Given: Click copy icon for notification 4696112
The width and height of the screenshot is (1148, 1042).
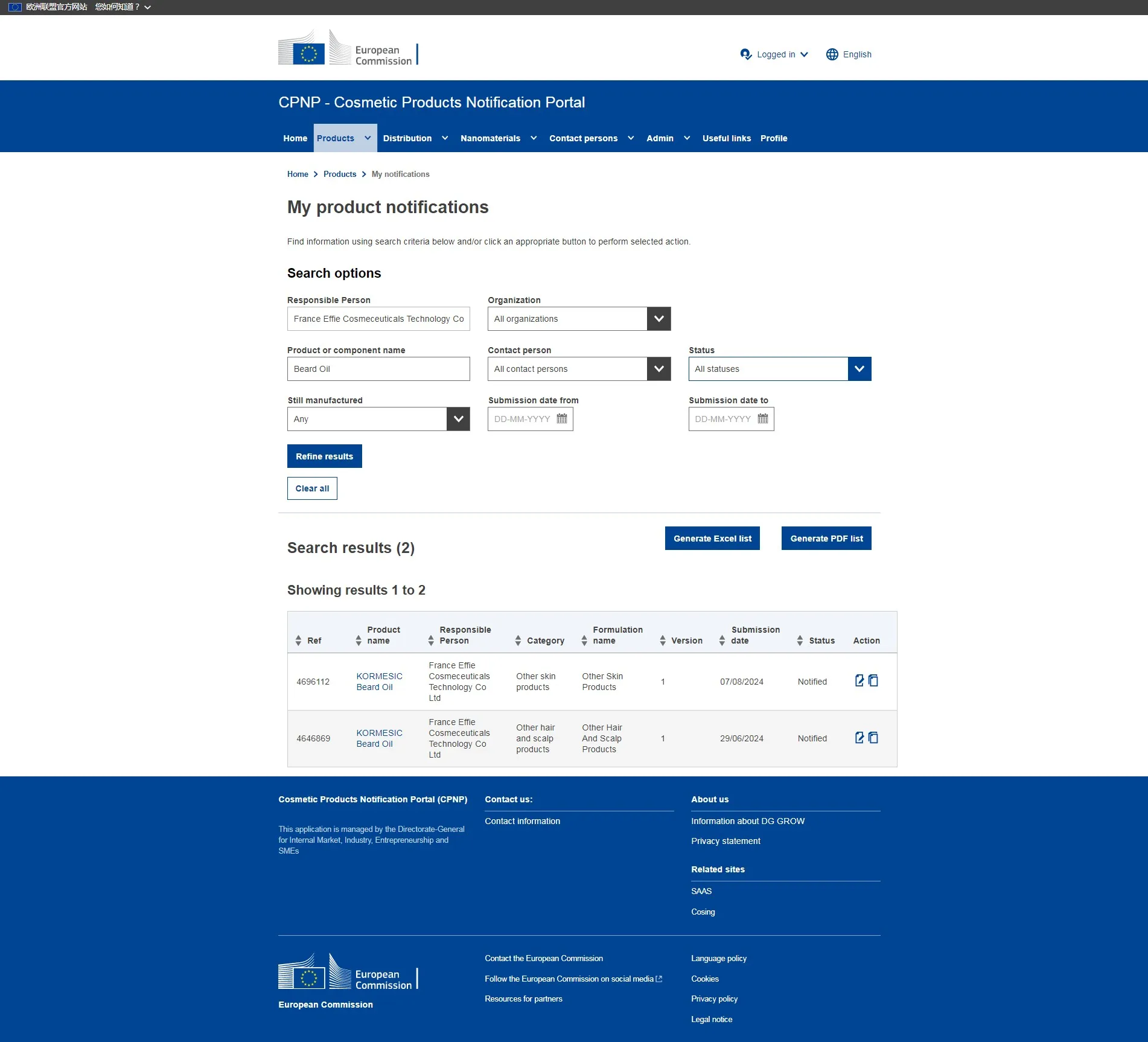Looking at the screenshot, I should tap(873, 681).
